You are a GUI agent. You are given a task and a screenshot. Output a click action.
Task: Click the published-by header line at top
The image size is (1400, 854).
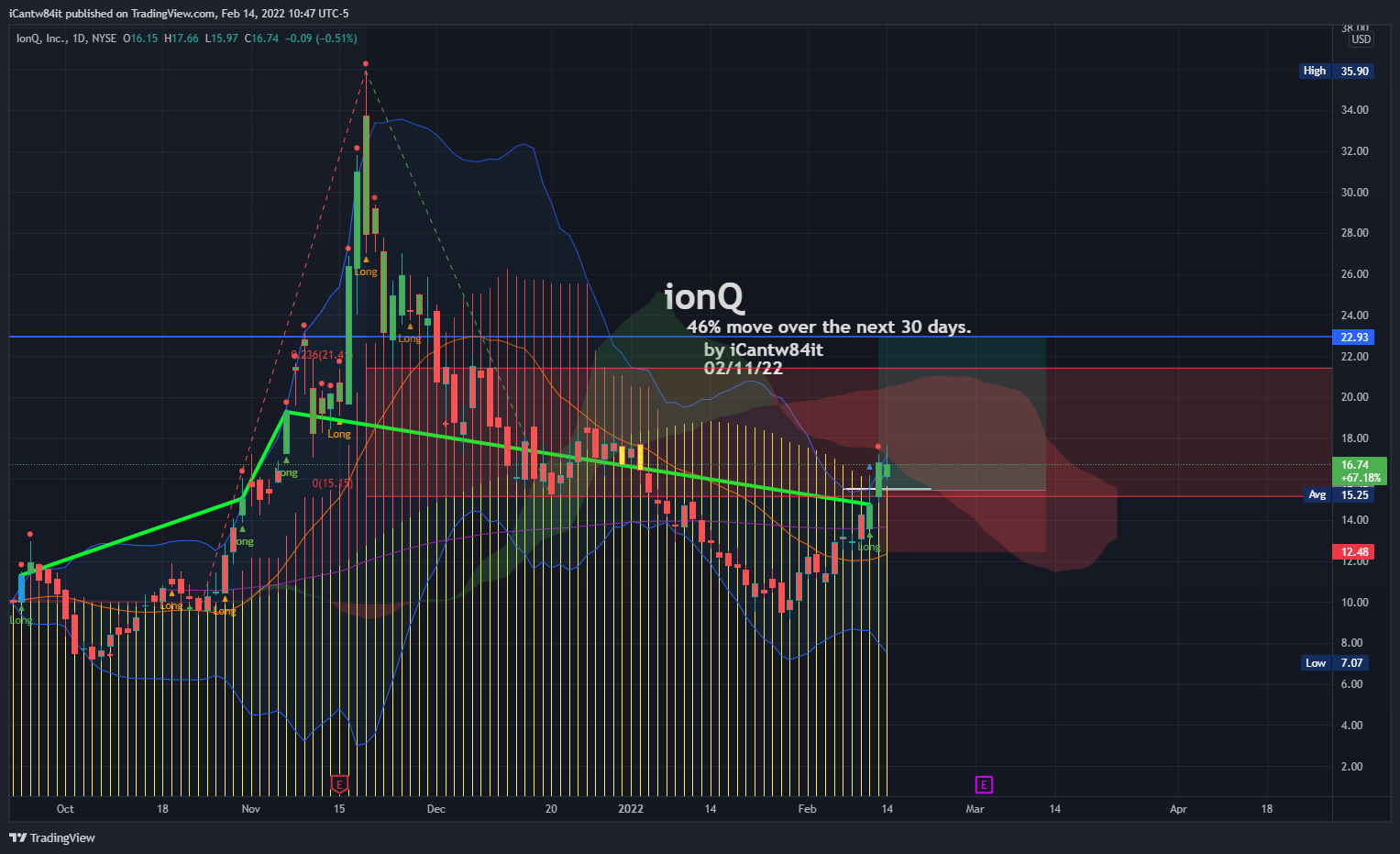(x=179, y=14)
